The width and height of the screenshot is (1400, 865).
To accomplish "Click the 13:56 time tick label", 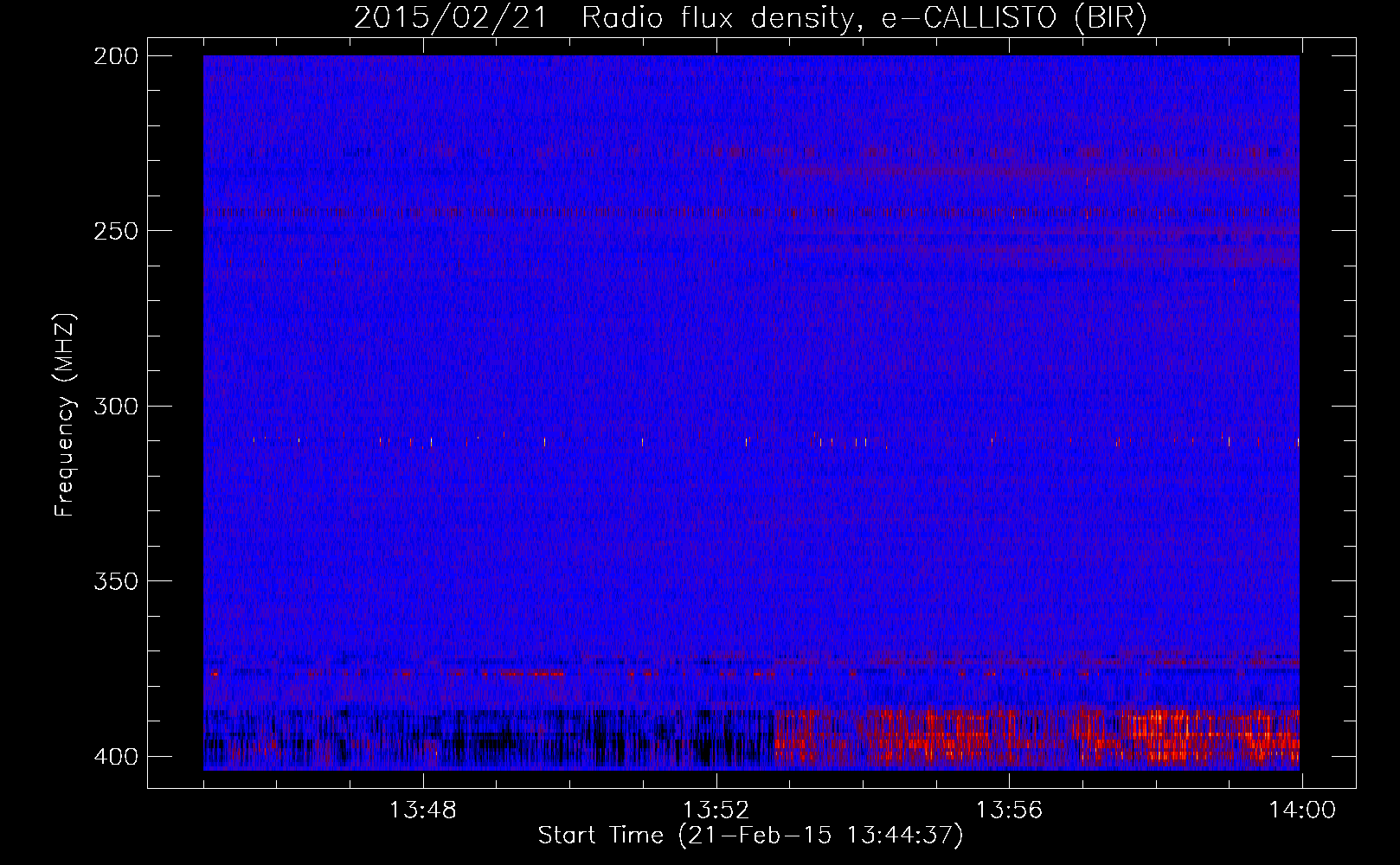I will point(1009,811).
